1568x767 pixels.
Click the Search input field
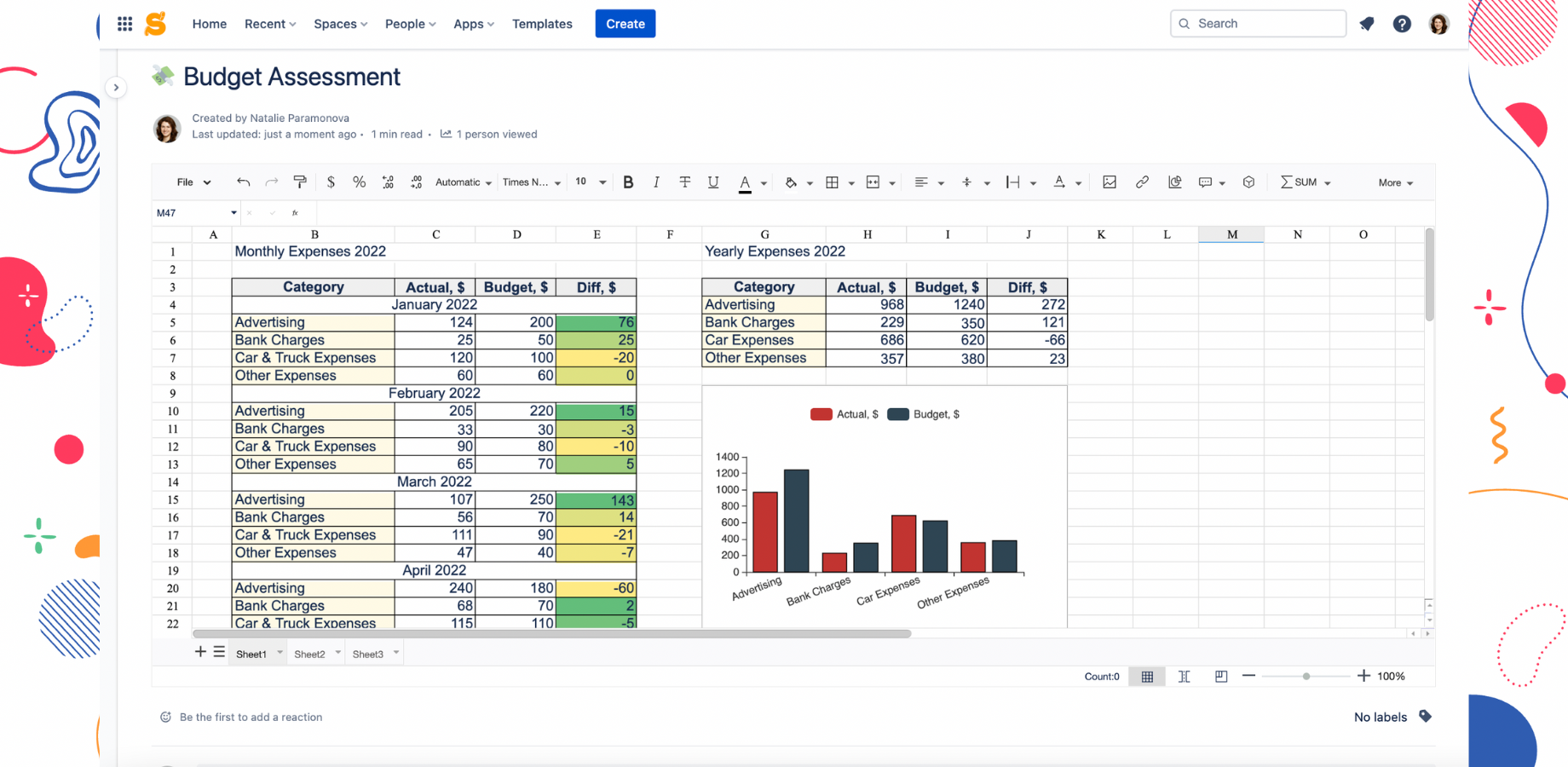(1258, 24)
